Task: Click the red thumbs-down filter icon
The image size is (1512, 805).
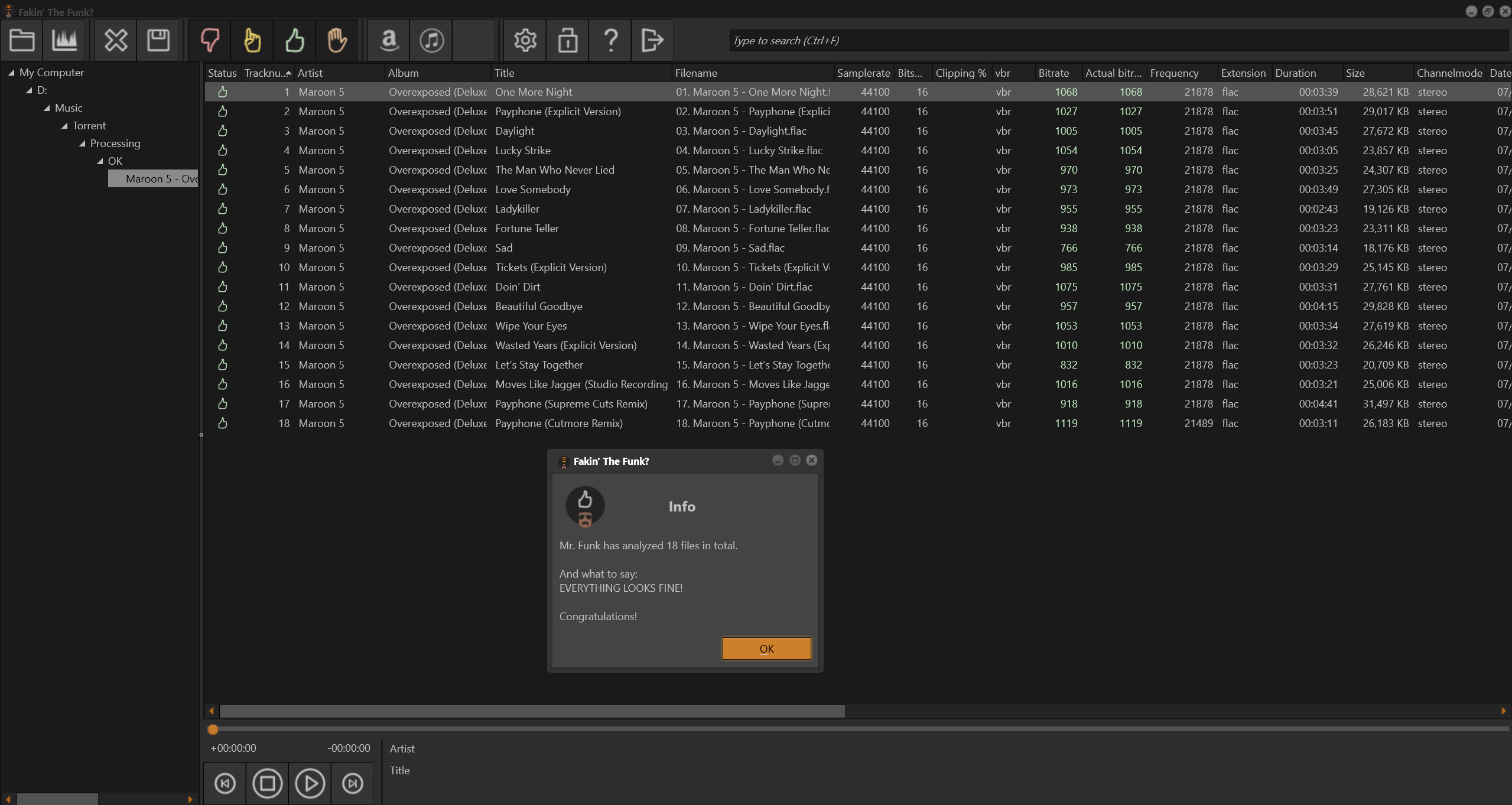Action: pos(210,40)
